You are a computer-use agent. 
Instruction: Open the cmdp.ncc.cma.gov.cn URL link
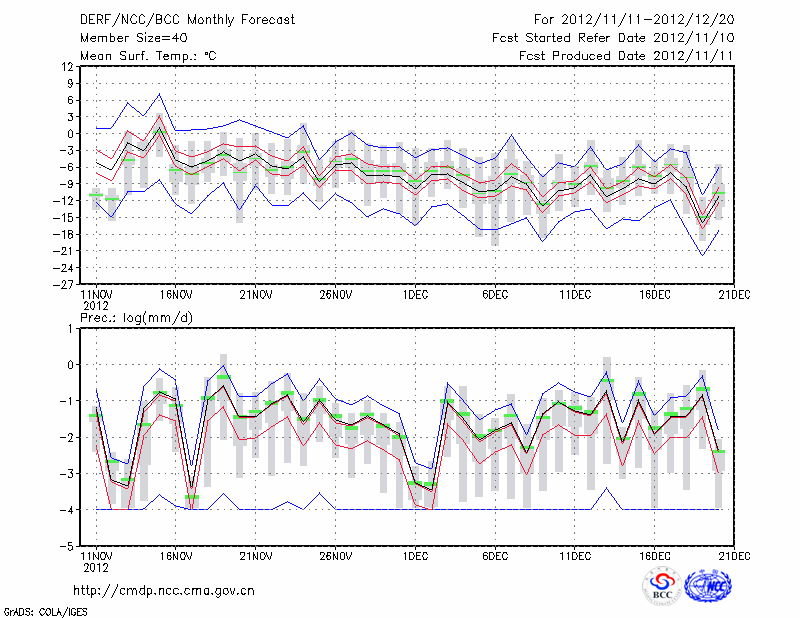pyautogui.click(x=165, y=590)
